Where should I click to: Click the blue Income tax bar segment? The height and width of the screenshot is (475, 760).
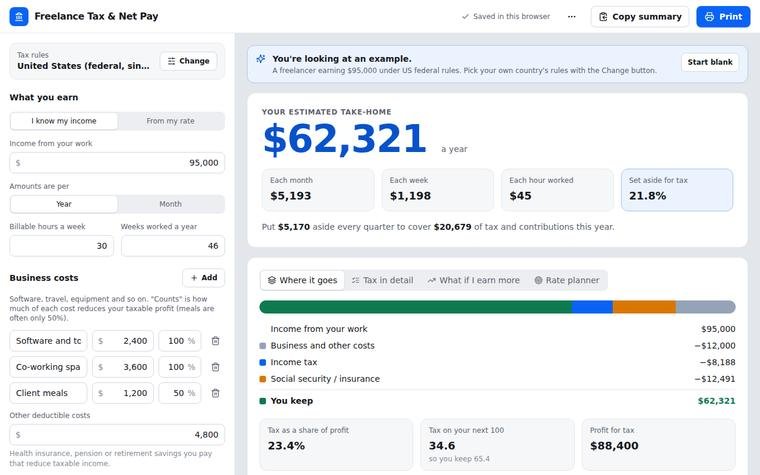(592, 307)
